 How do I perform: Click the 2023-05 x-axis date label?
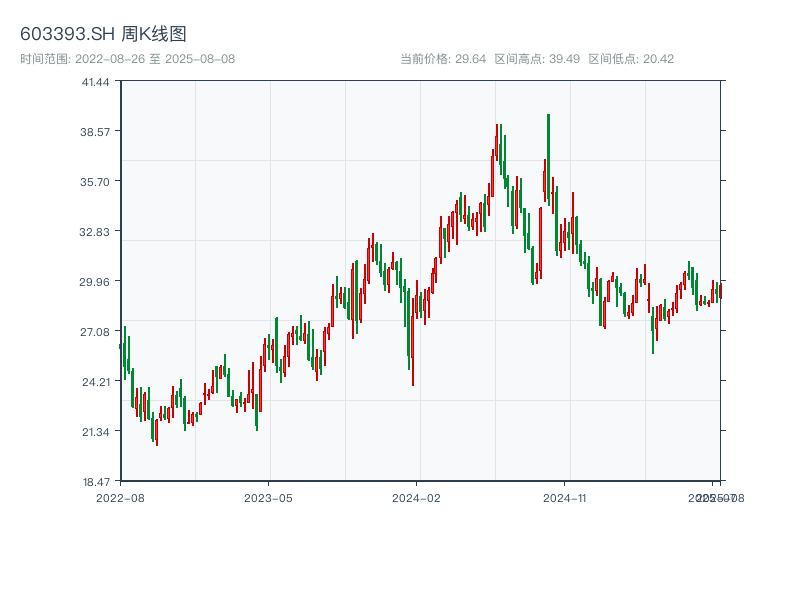[268, 497]
